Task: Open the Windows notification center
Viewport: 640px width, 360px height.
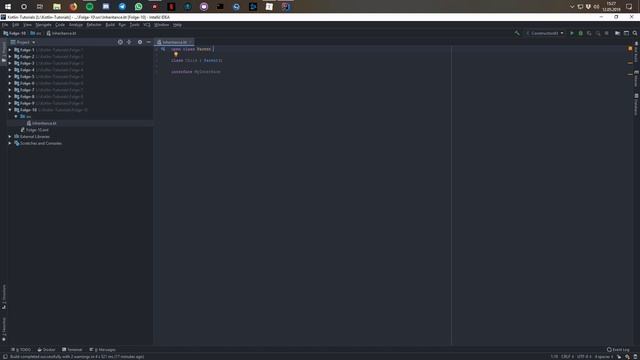Action: pyautogui.click(x=629, y=7)
